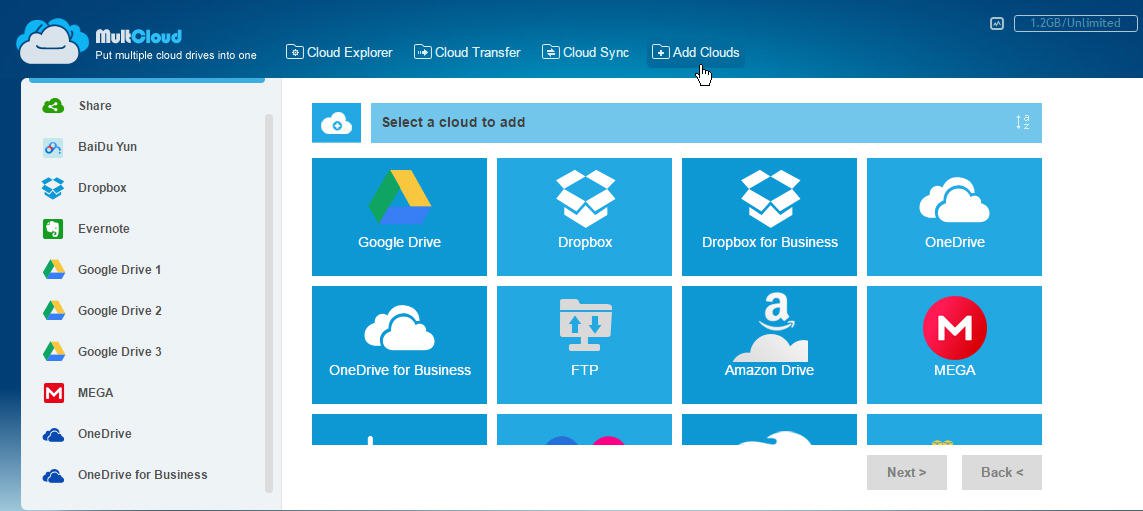Select OneDrive for Business in sidebar
The width and height of the screenshot is (1143, 511).
point(144,475)
